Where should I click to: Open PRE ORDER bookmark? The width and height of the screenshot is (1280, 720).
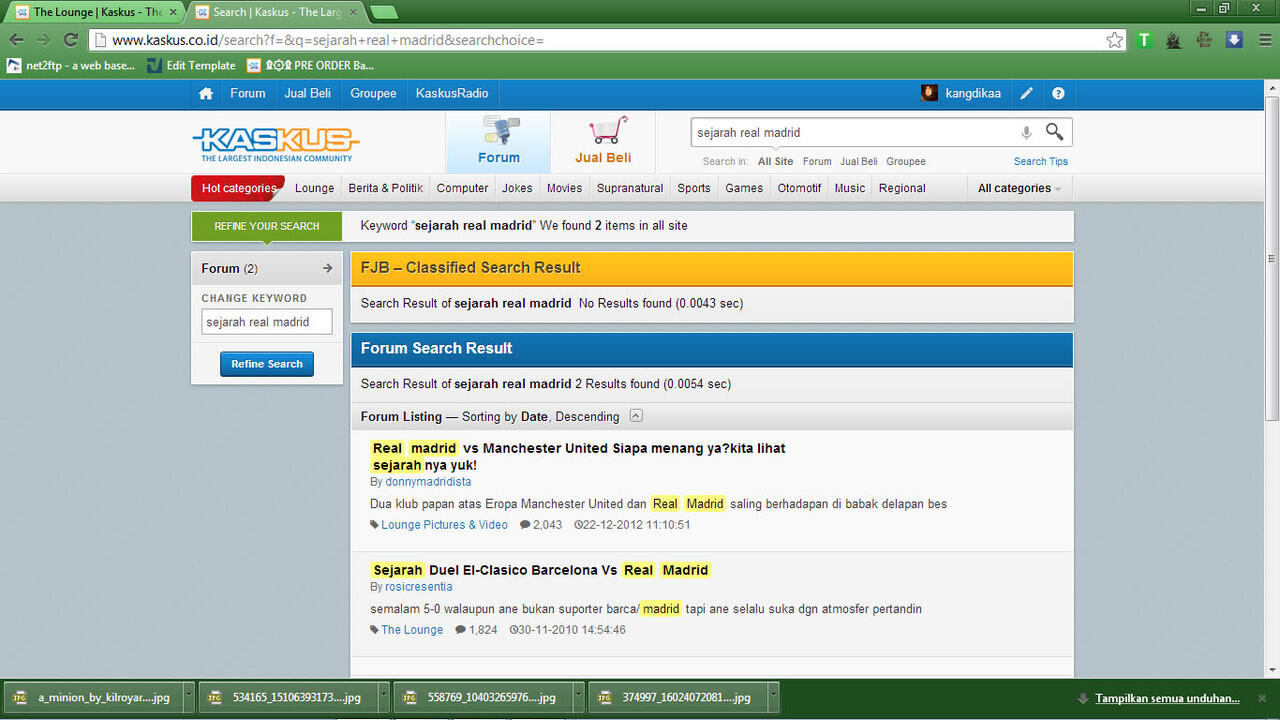click(x=310, y=66)
